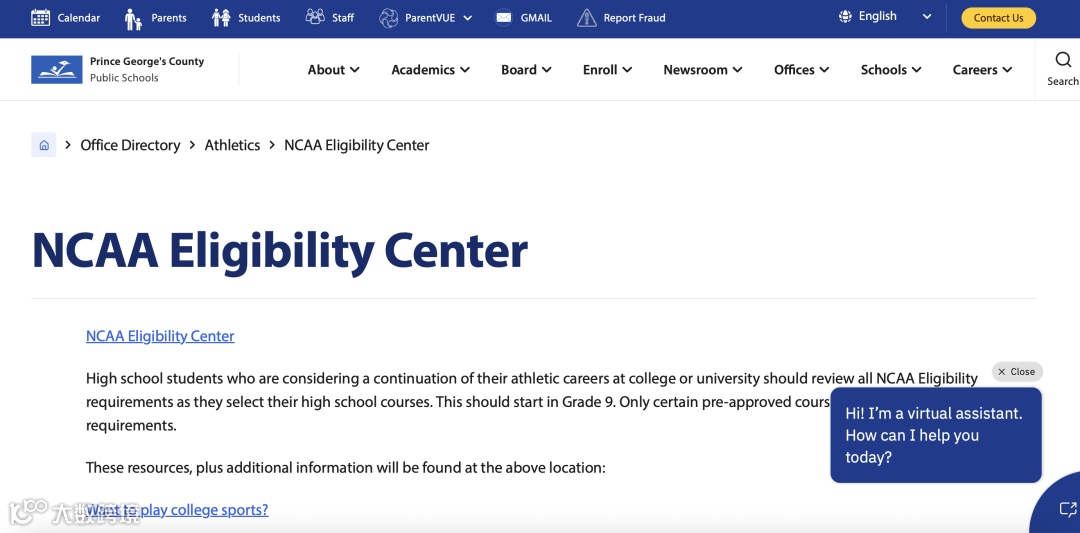The height and width of the screenshot is (533, 1080).
Task: Close the virtual assistant popup
Action: coord(1017,371)
